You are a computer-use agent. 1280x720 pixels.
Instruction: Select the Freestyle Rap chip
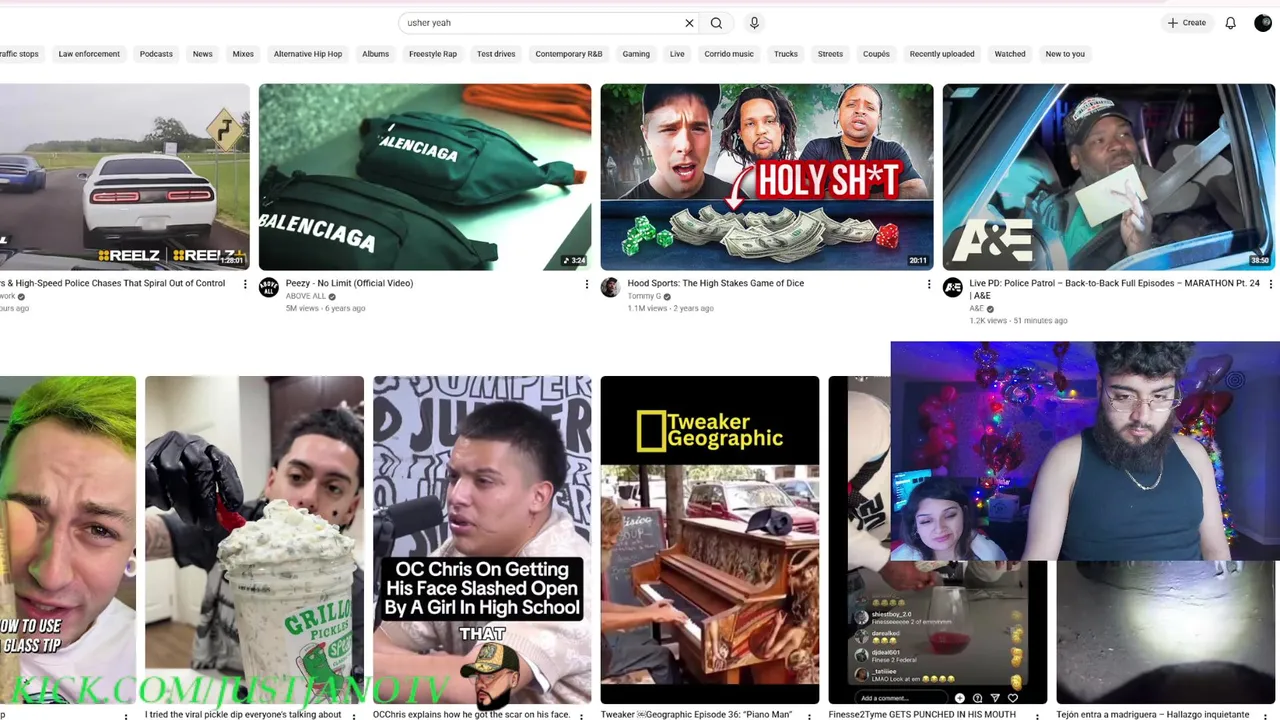[x=433, y=54]
